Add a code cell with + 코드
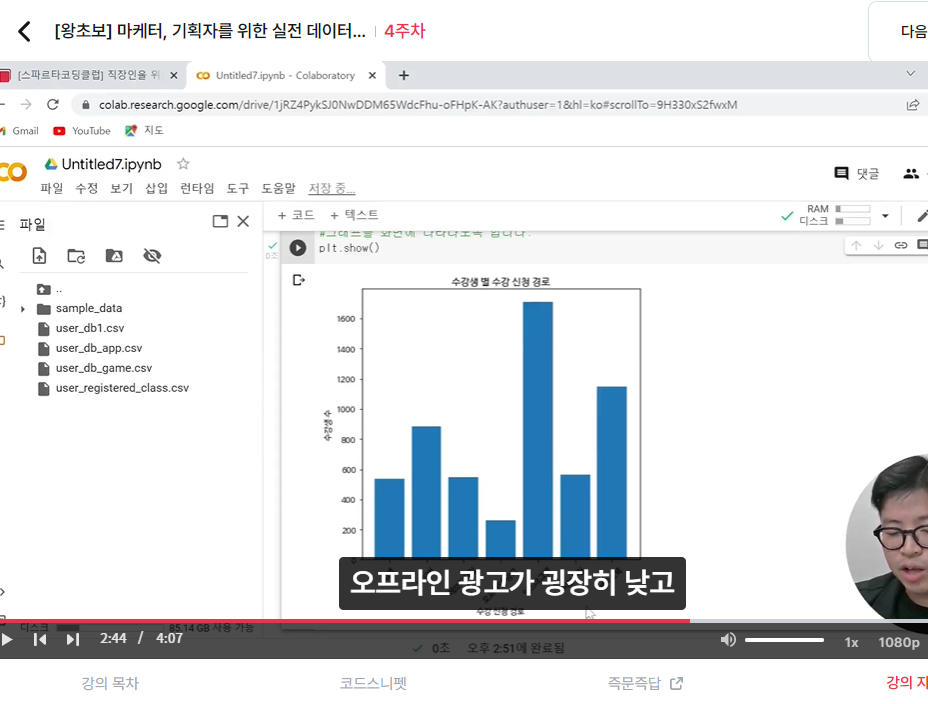The height and width of the screenshot is (704, 928). point(296,215)
